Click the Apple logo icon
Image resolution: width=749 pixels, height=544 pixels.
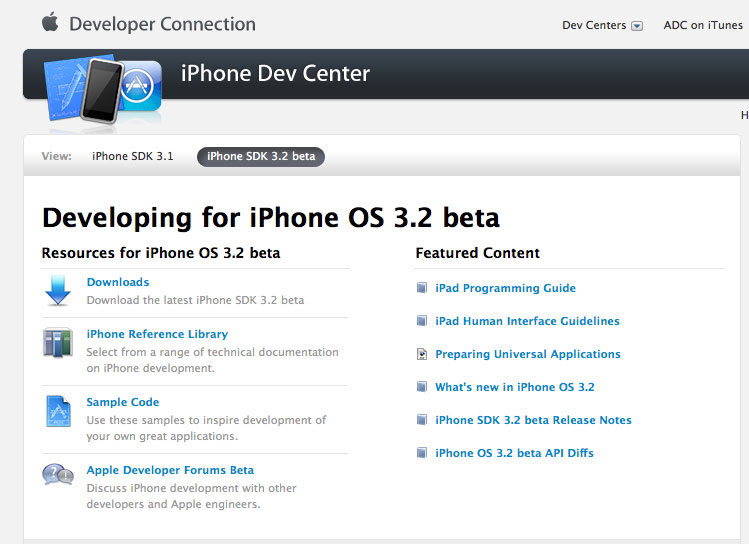coord(50,22)
